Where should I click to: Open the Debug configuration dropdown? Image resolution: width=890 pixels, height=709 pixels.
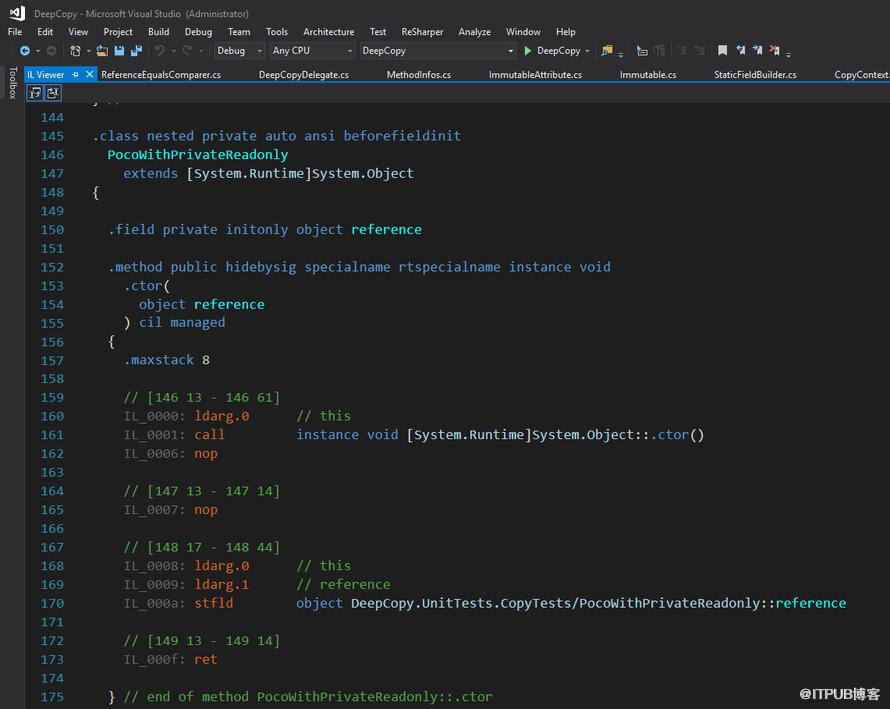click(x=239, y=51)
